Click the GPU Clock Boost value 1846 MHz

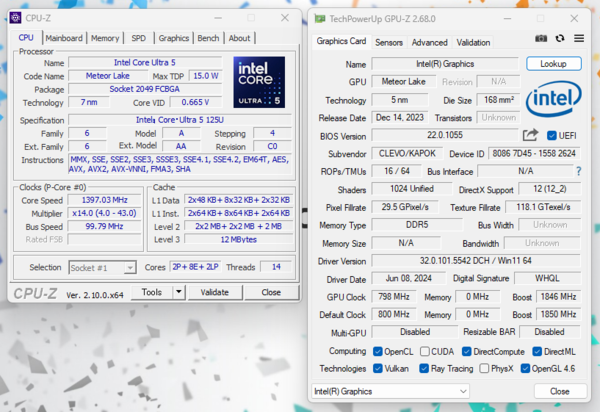(x=558, y=296)
